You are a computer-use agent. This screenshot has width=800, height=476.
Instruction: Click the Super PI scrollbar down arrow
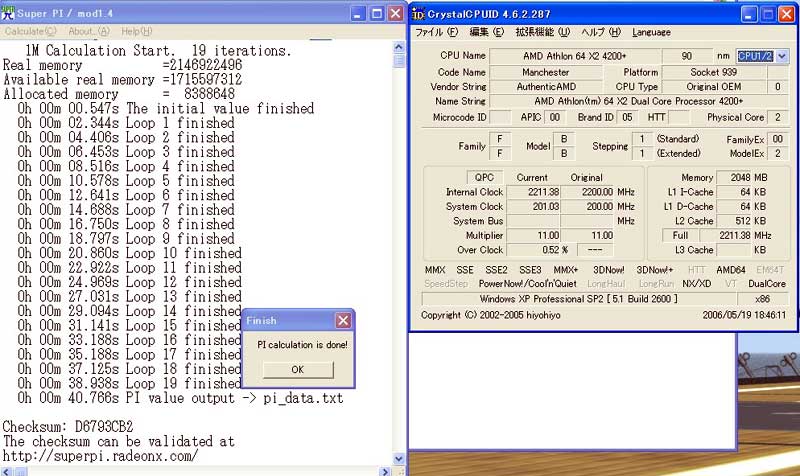[399, 459]
